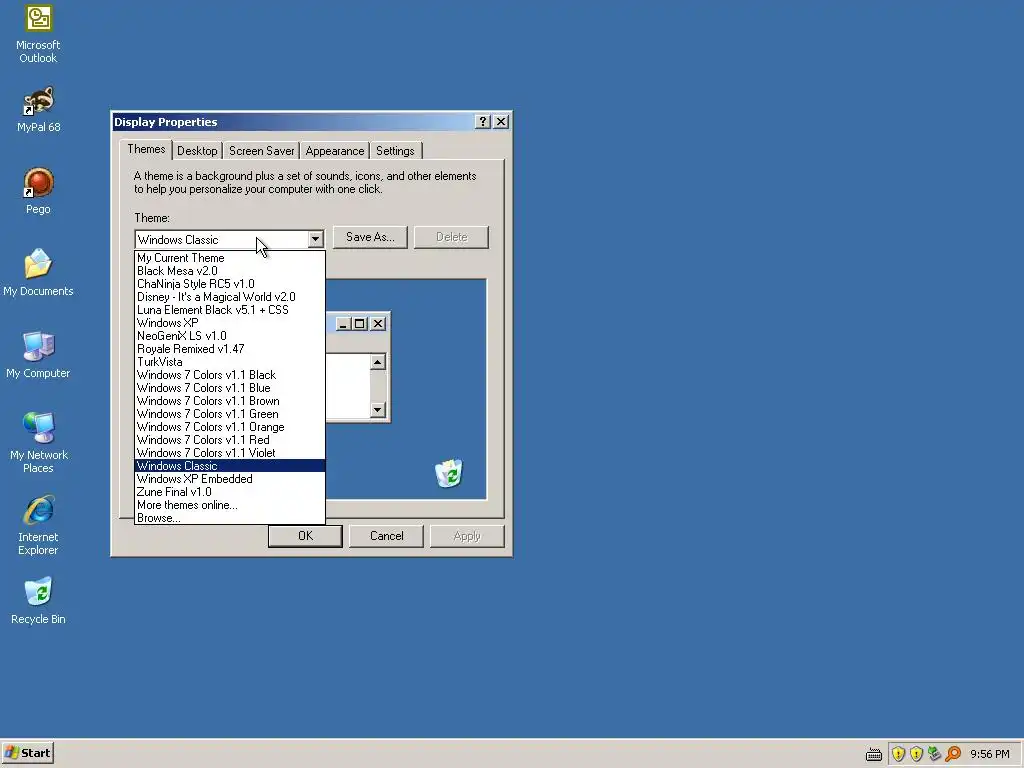The image size is (1024, 768).
Task: Switch to the Desktop tab
Action: (x=197, y=151)
